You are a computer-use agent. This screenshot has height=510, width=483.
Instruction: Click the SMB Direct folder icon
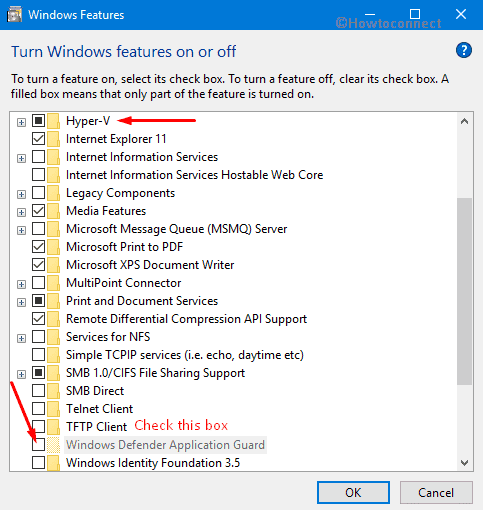point(53,391)
